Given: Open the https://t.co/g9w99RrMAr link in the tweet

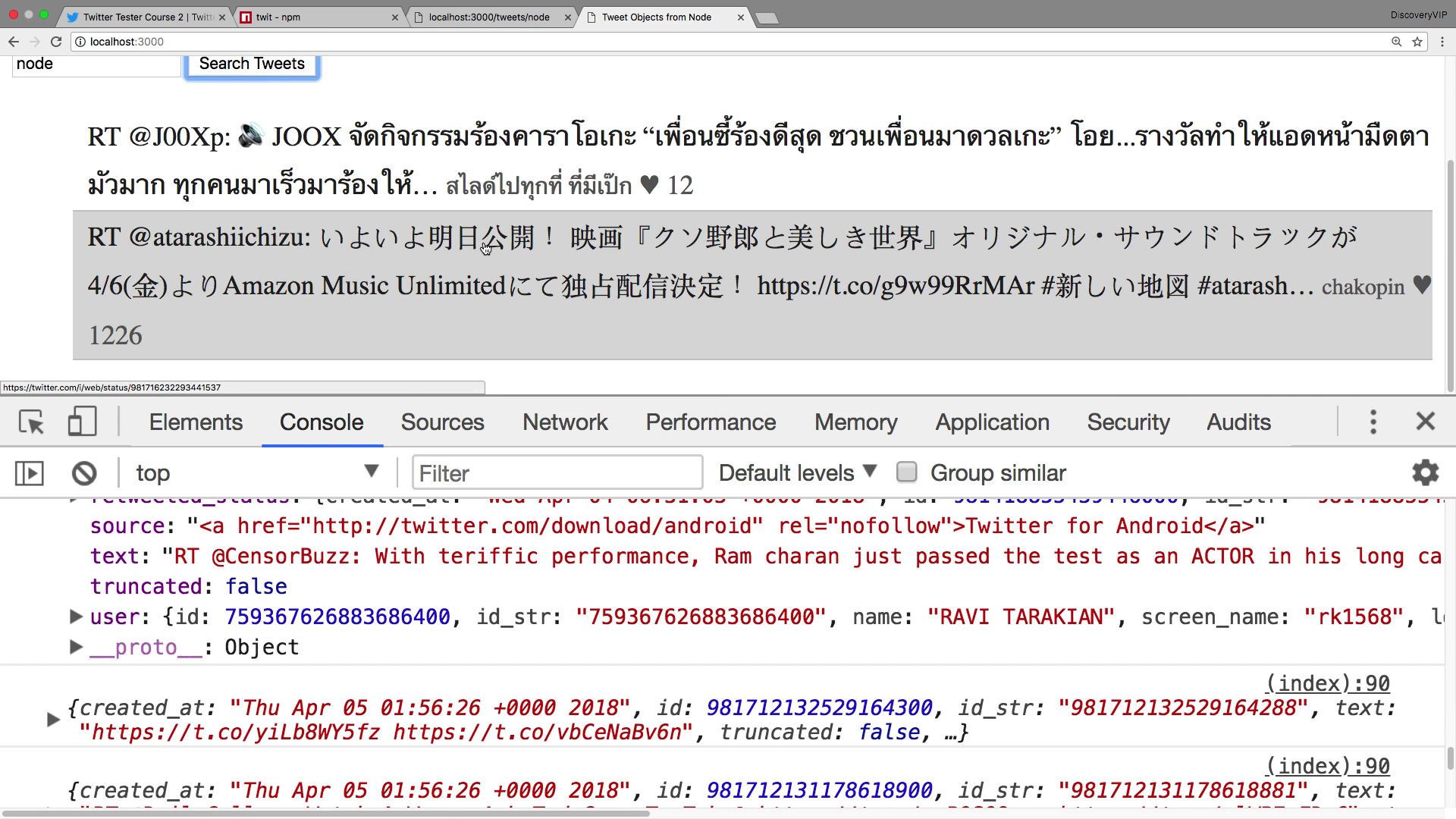Looking at the screenshot, I should [896, 286].
